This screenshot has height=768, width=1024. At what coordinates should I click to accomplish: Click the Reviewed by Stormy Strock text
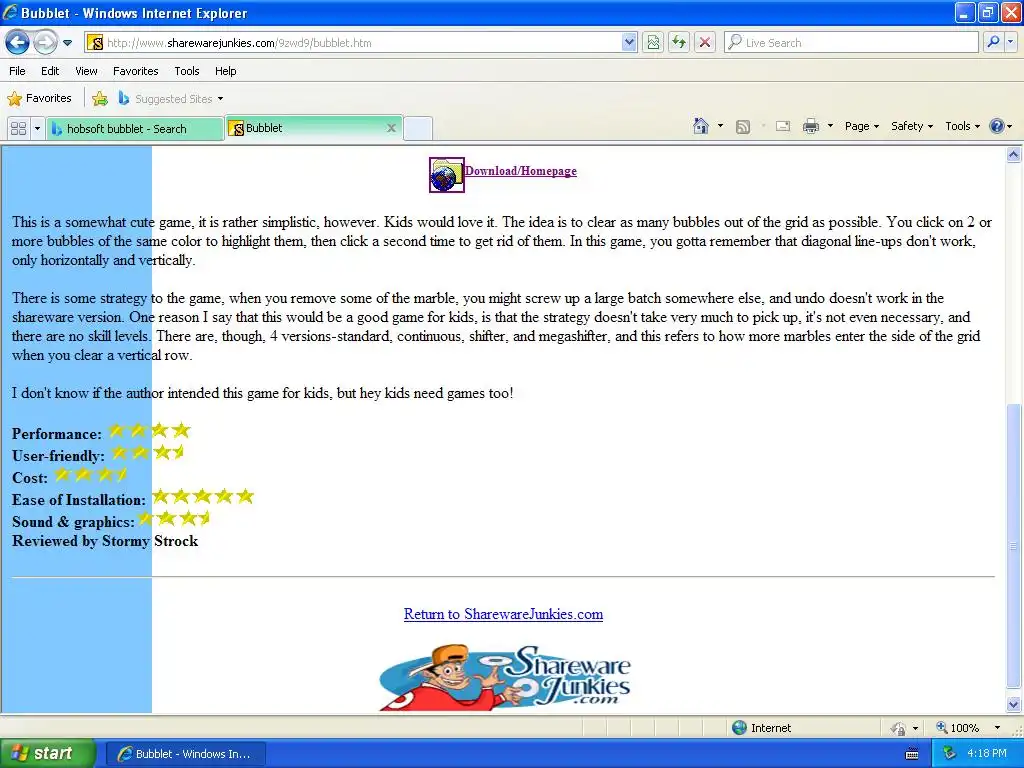coord(105,541)
